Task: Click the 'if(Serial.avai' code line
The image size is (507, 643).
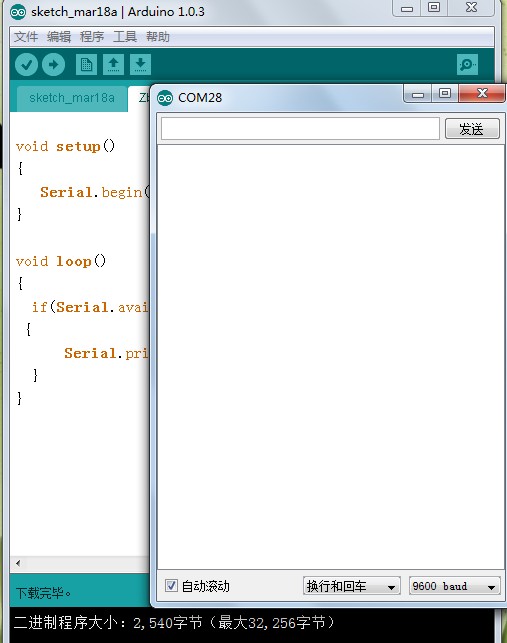Action: coord(90,307)
